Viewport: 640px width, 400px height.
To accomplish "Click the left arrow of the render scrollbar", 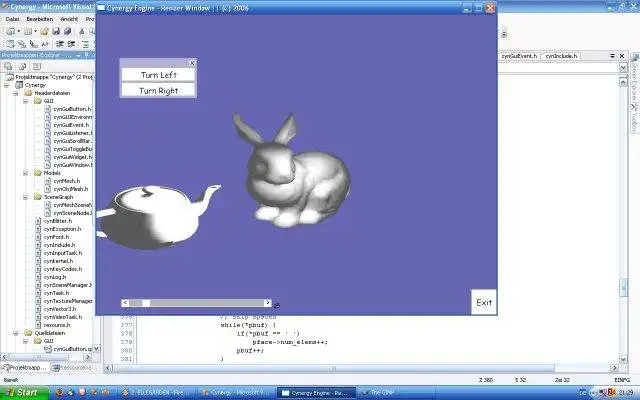I will [x=125, y=303].
